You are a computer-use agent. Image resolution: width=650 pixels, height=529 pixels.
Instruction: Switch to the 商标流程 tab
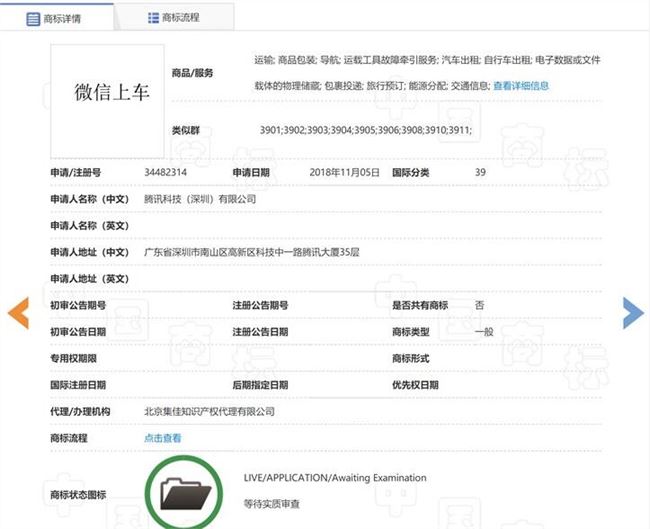[174, 17]
